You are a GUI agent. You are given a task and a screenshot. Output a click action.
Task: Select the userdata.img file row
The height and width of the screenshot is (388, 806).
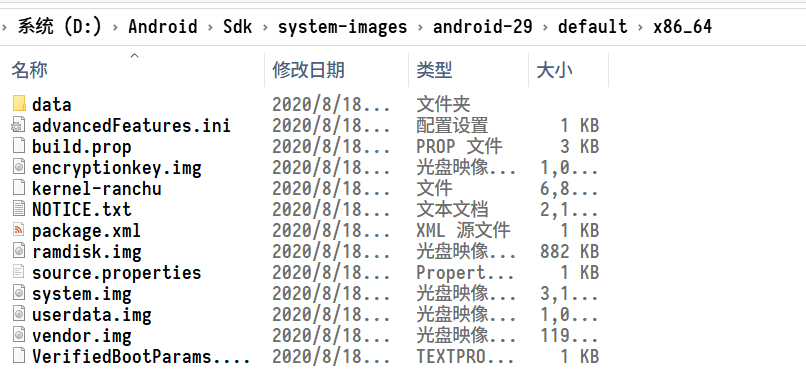coord(306,315)
